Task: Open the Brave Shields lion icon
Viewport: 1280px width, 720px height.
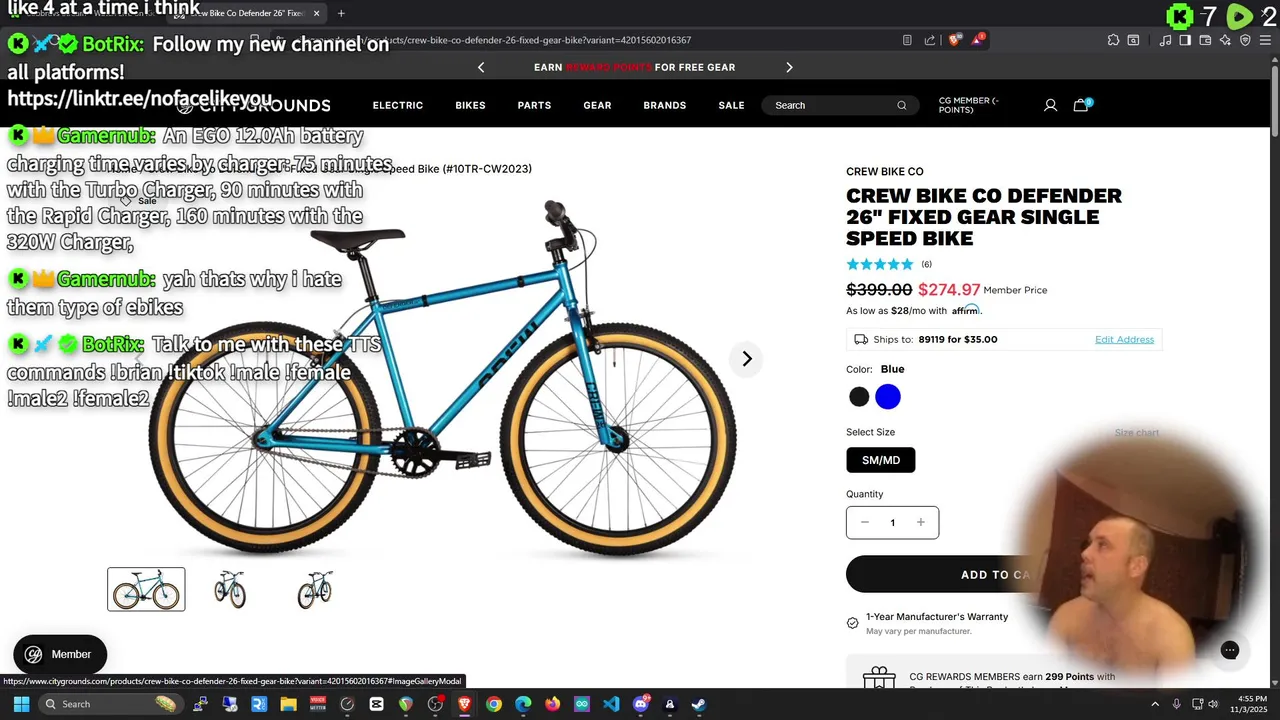Action: tap(955, 40)
